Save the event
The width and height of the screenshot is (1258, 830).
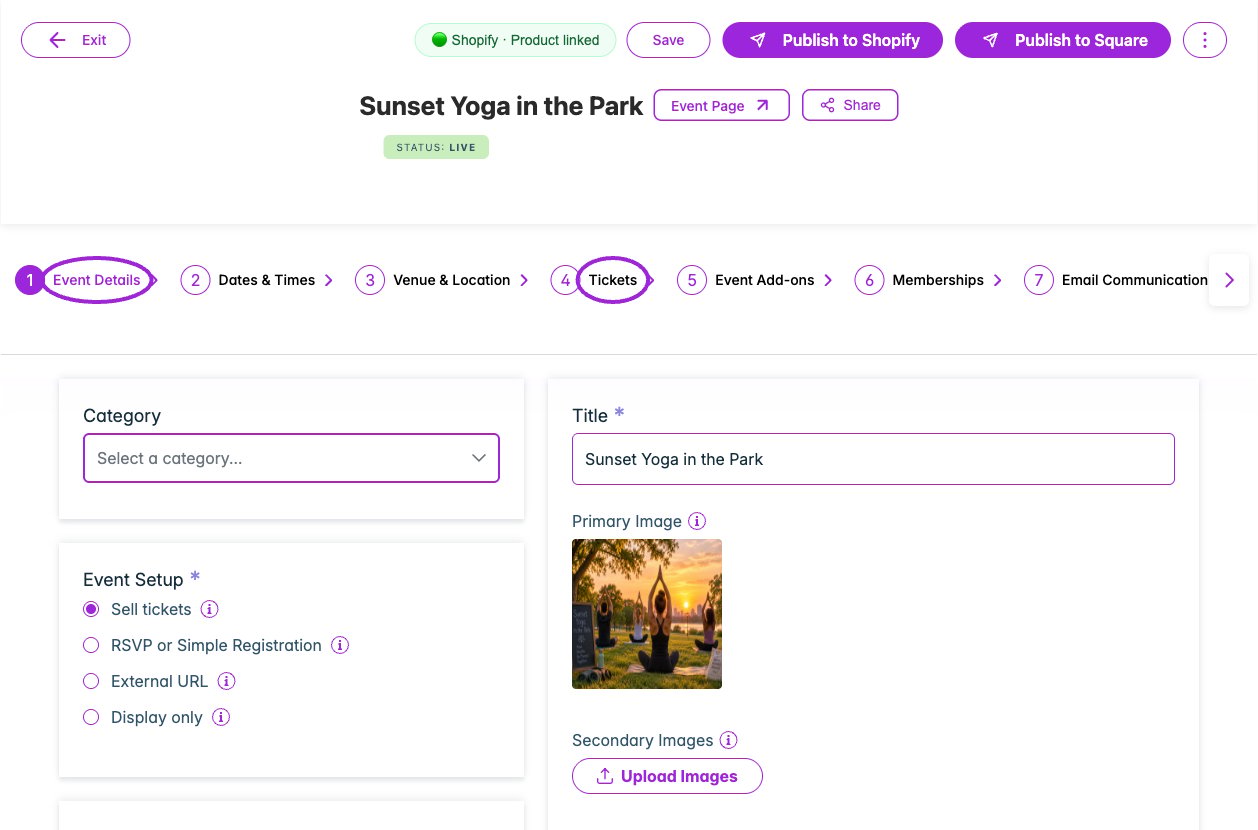pos(668,40)
